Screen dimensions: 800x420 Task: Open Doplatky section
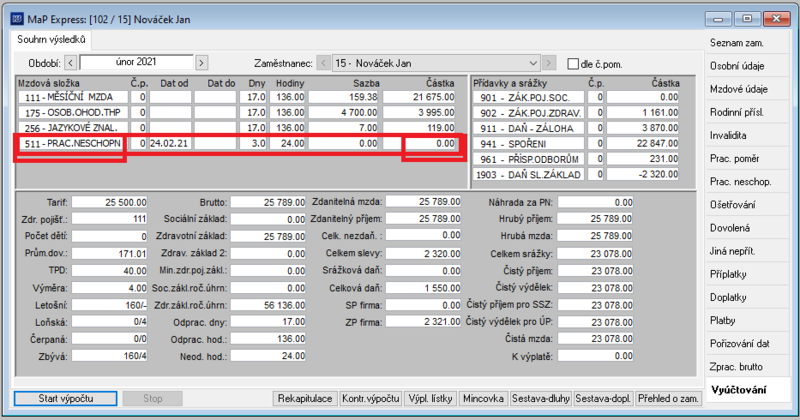tap(747, 297)
